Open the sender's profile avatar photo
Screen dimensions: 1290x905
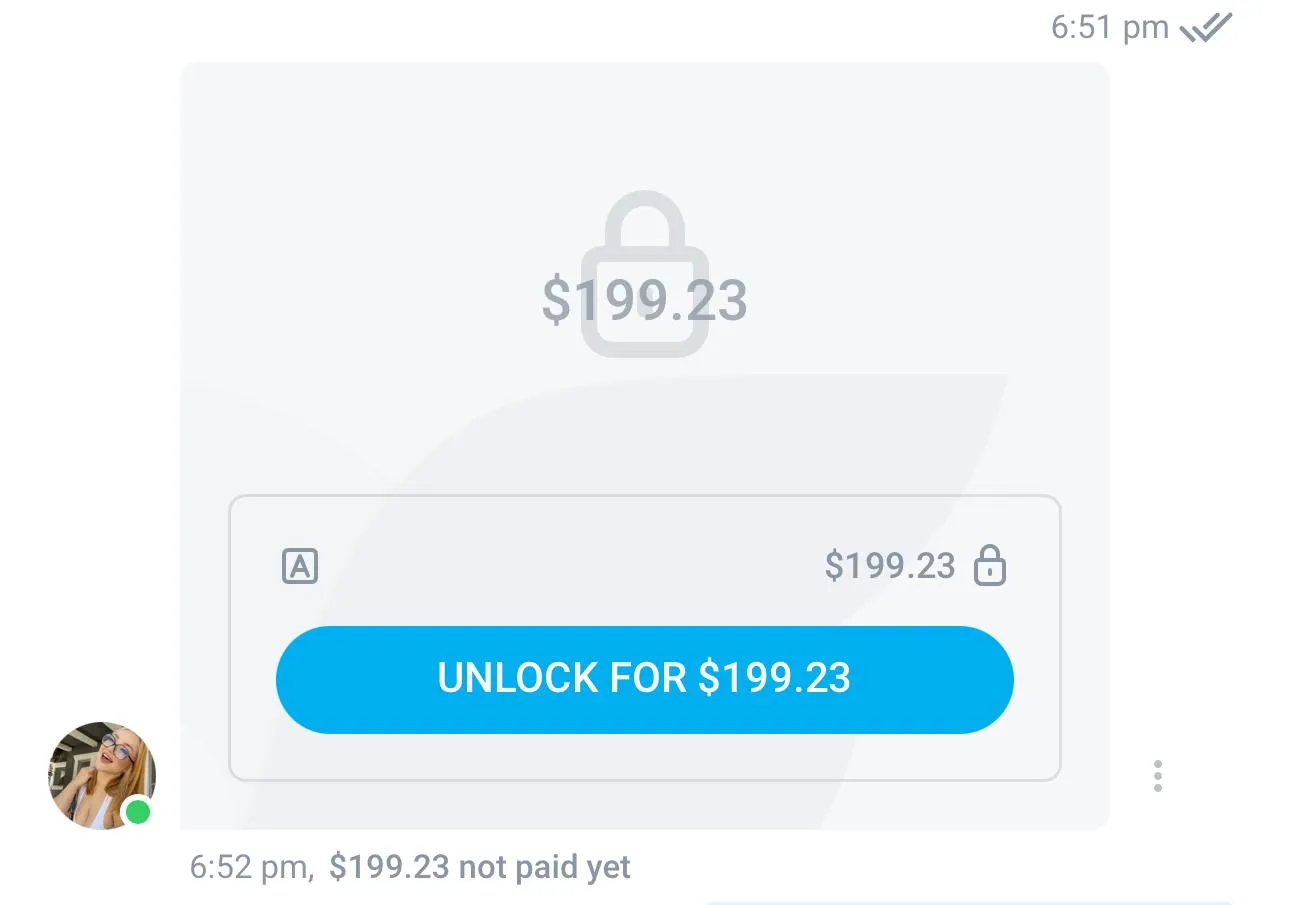pyautogui.click(x=100, y=774)
